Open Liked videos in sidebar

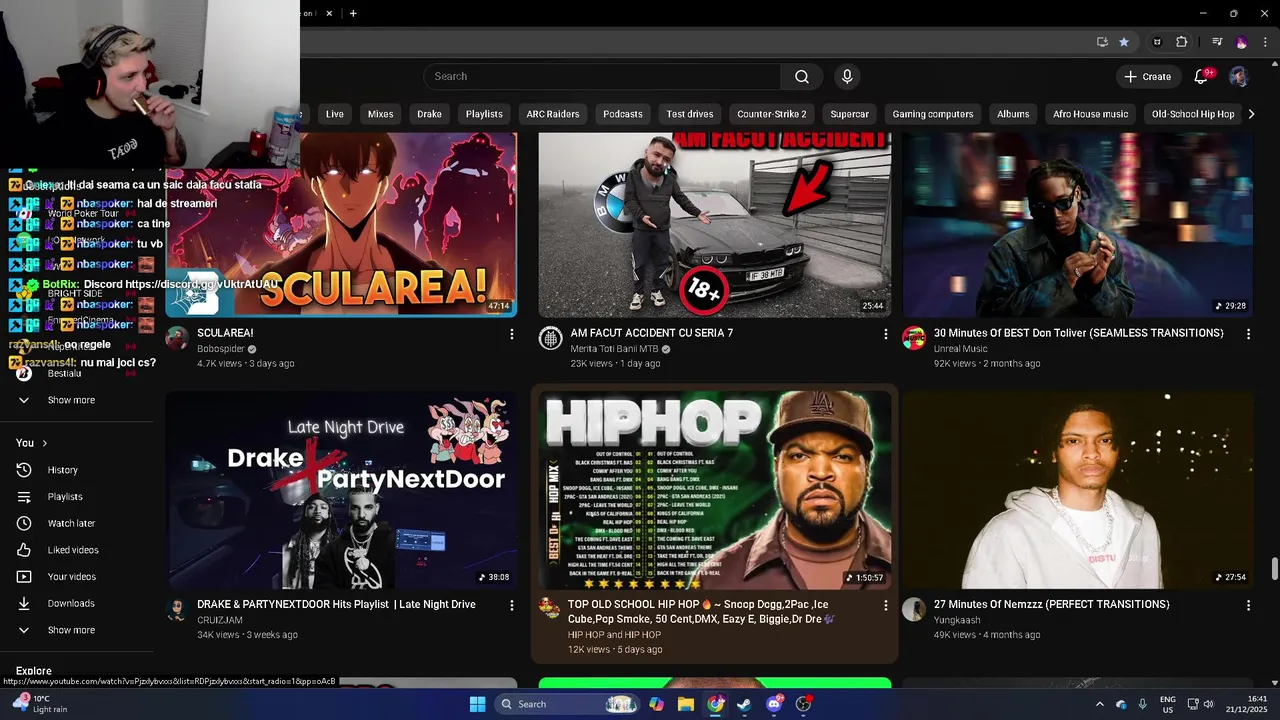pyautogui.click(x=78, y=550)
